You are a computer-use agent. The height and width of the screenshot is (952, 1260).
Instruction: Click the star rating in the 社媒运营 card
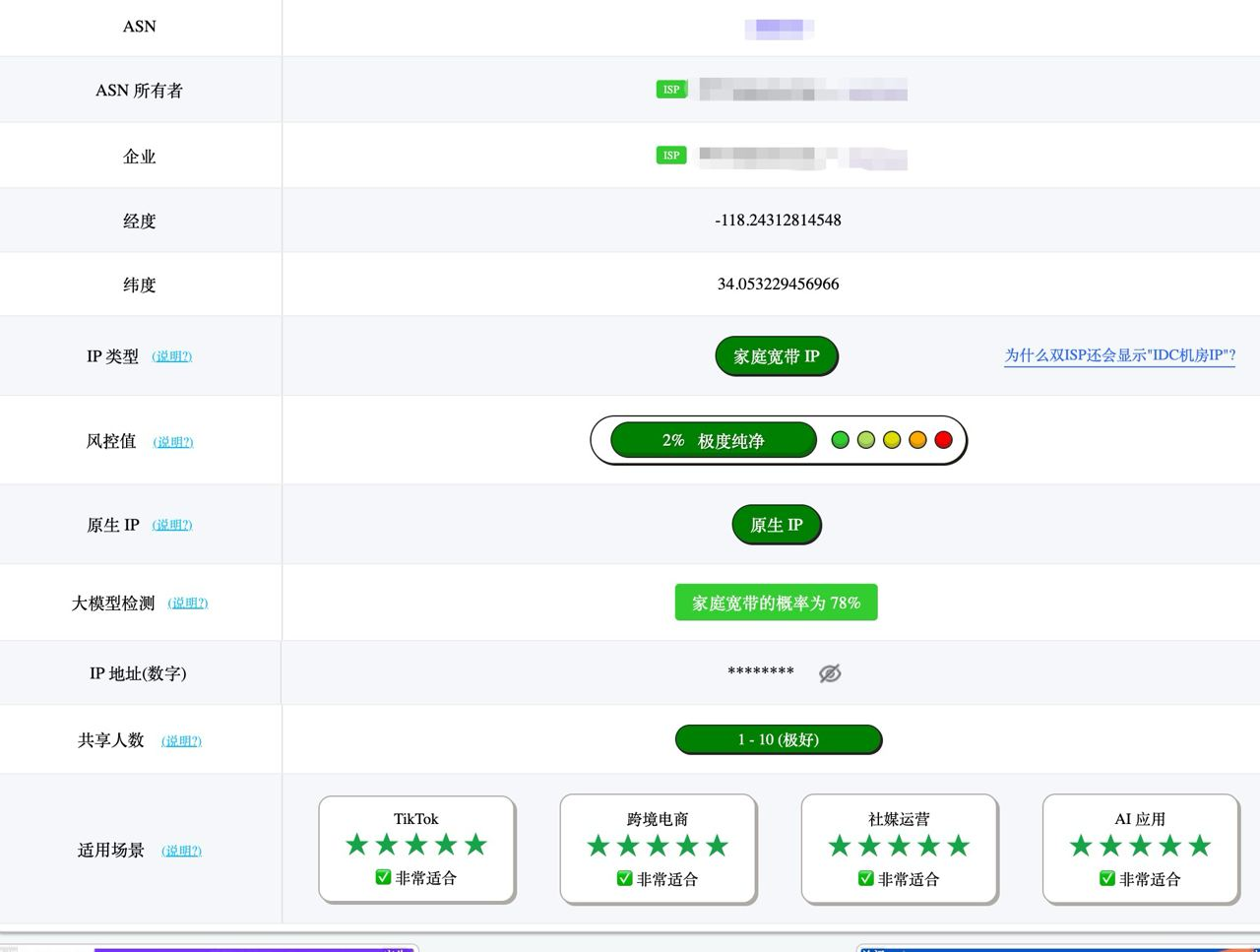coord(899,846)
